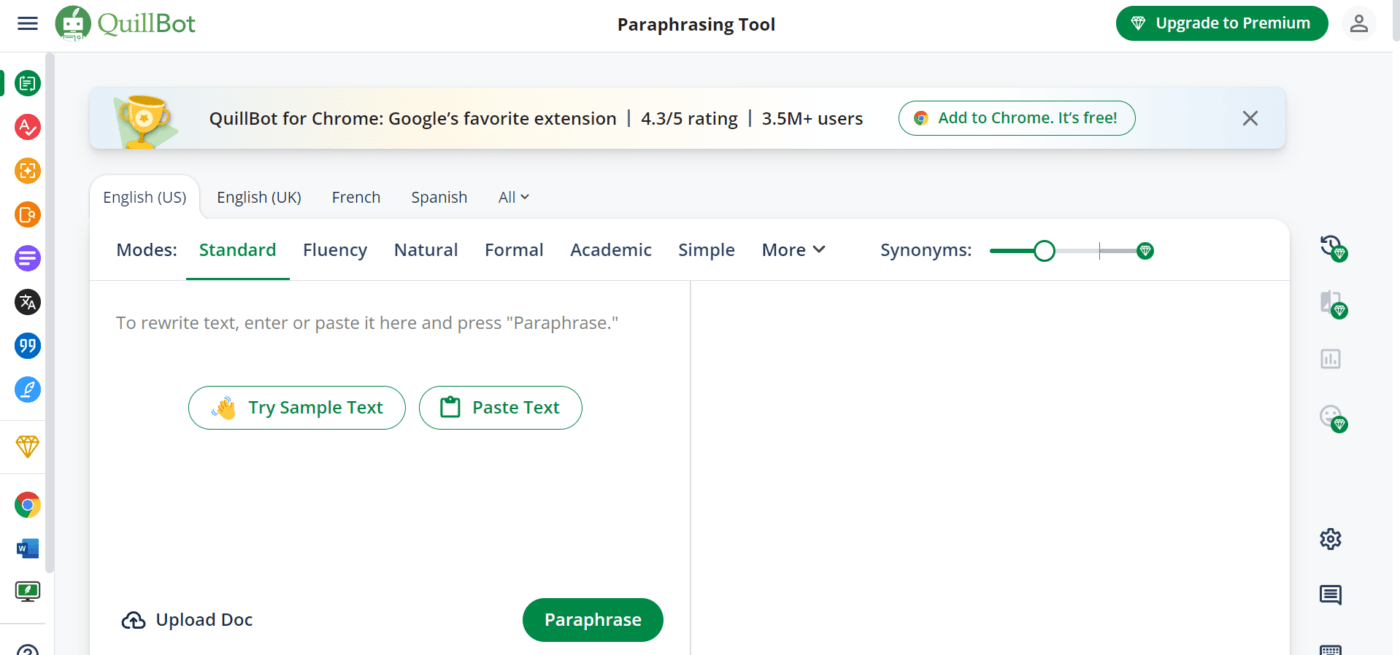The width and height of the screenshot is (1400, 655).
Task: Dismiss the Chrome extension banner
Action: (x=1250, y=118)
